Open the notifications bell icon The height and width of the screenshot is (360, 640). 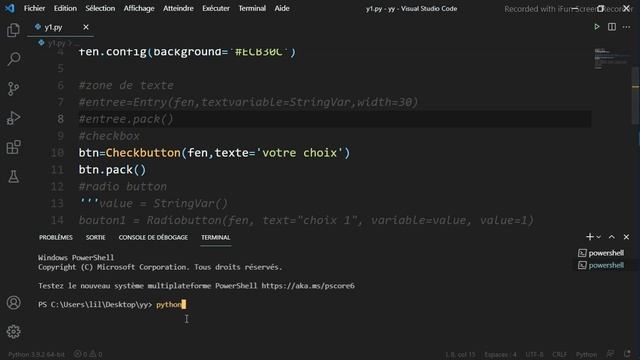tap(627, 354)
